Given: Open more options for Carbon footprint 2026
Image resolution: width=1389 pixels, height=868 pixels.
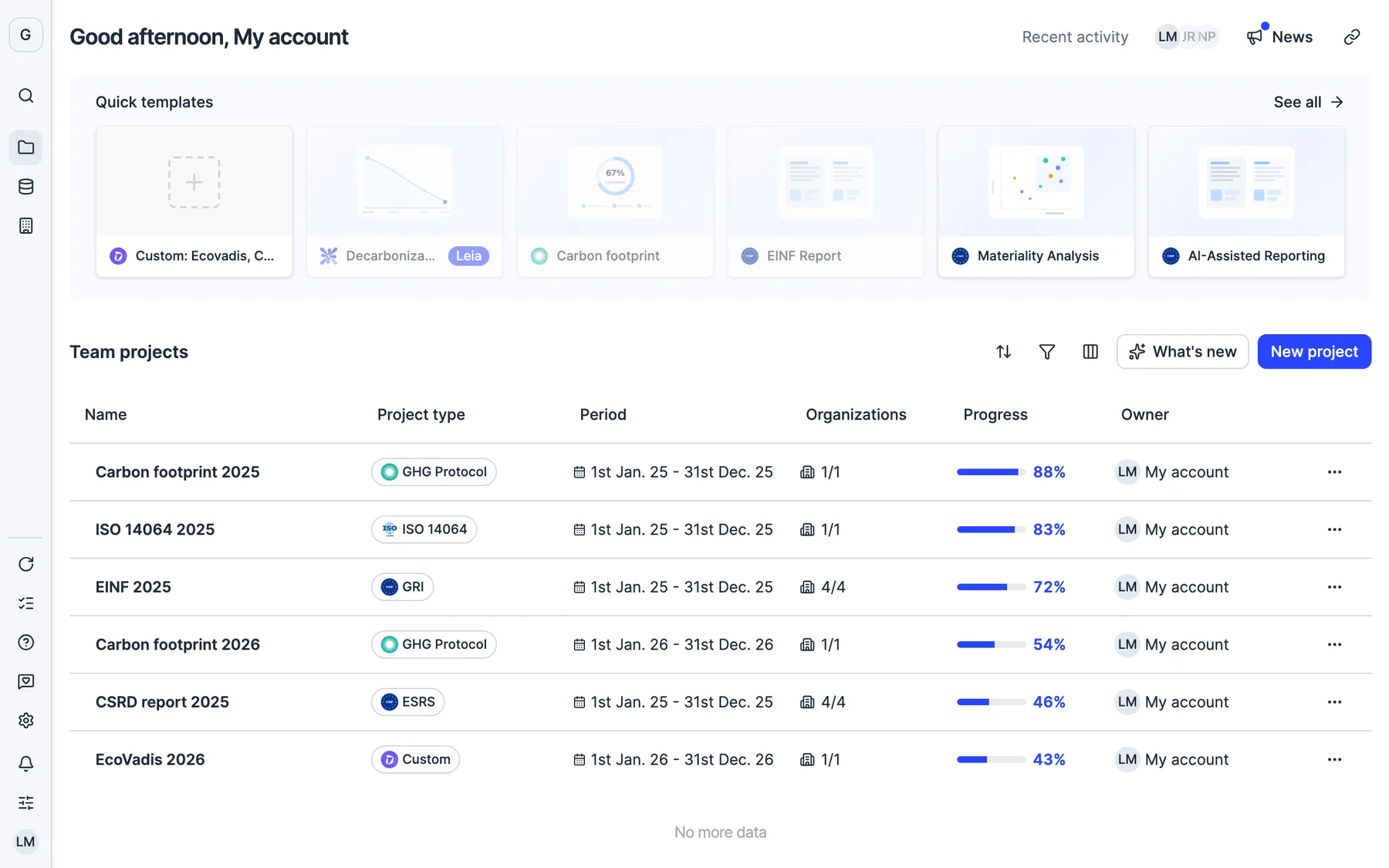Looking at the screenshot, I should (x=1334, y=644).
